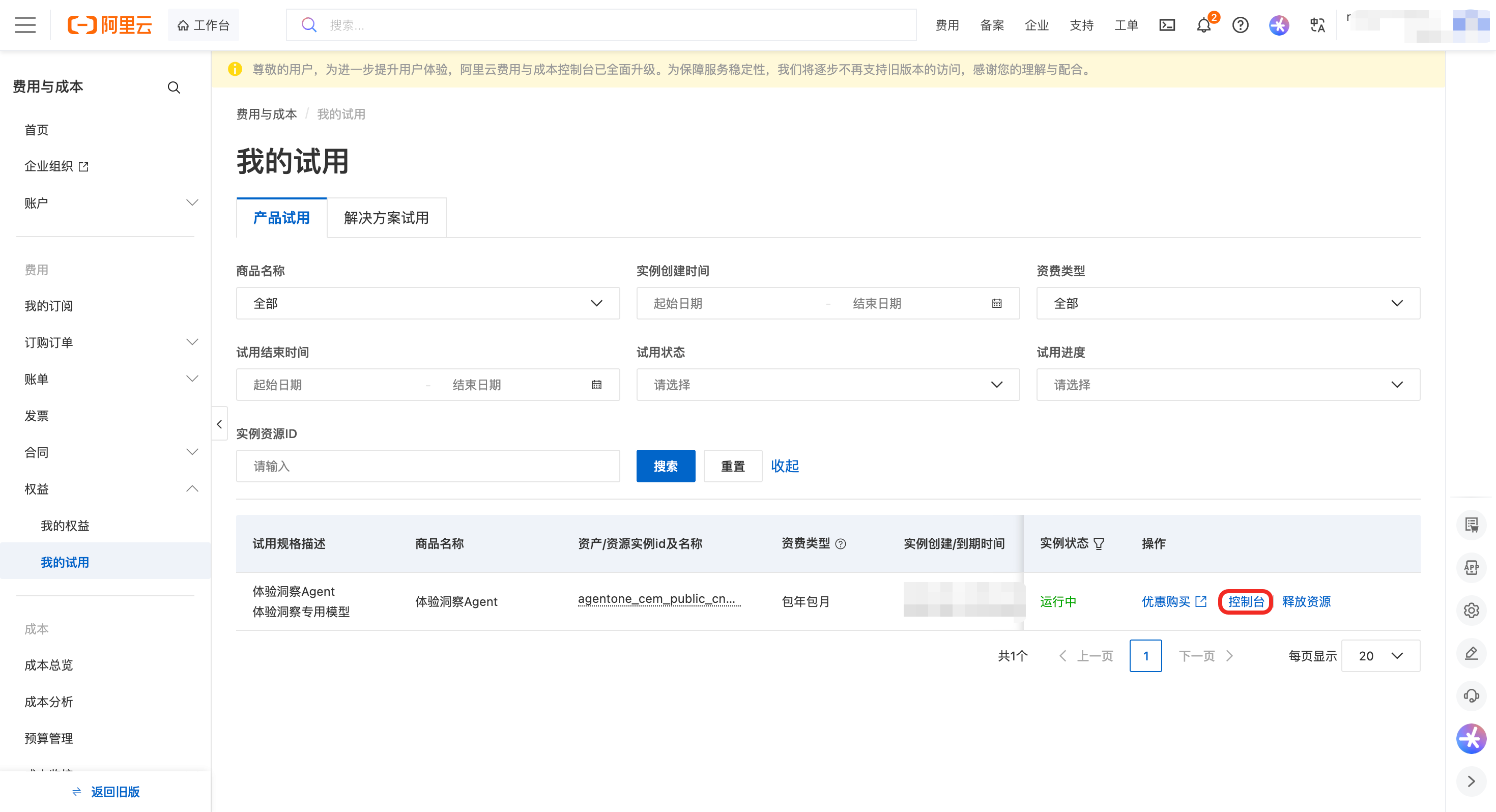Click the instance status filter funnel icon
This screenshot has height=812, width=1496.
[1099, 544]
